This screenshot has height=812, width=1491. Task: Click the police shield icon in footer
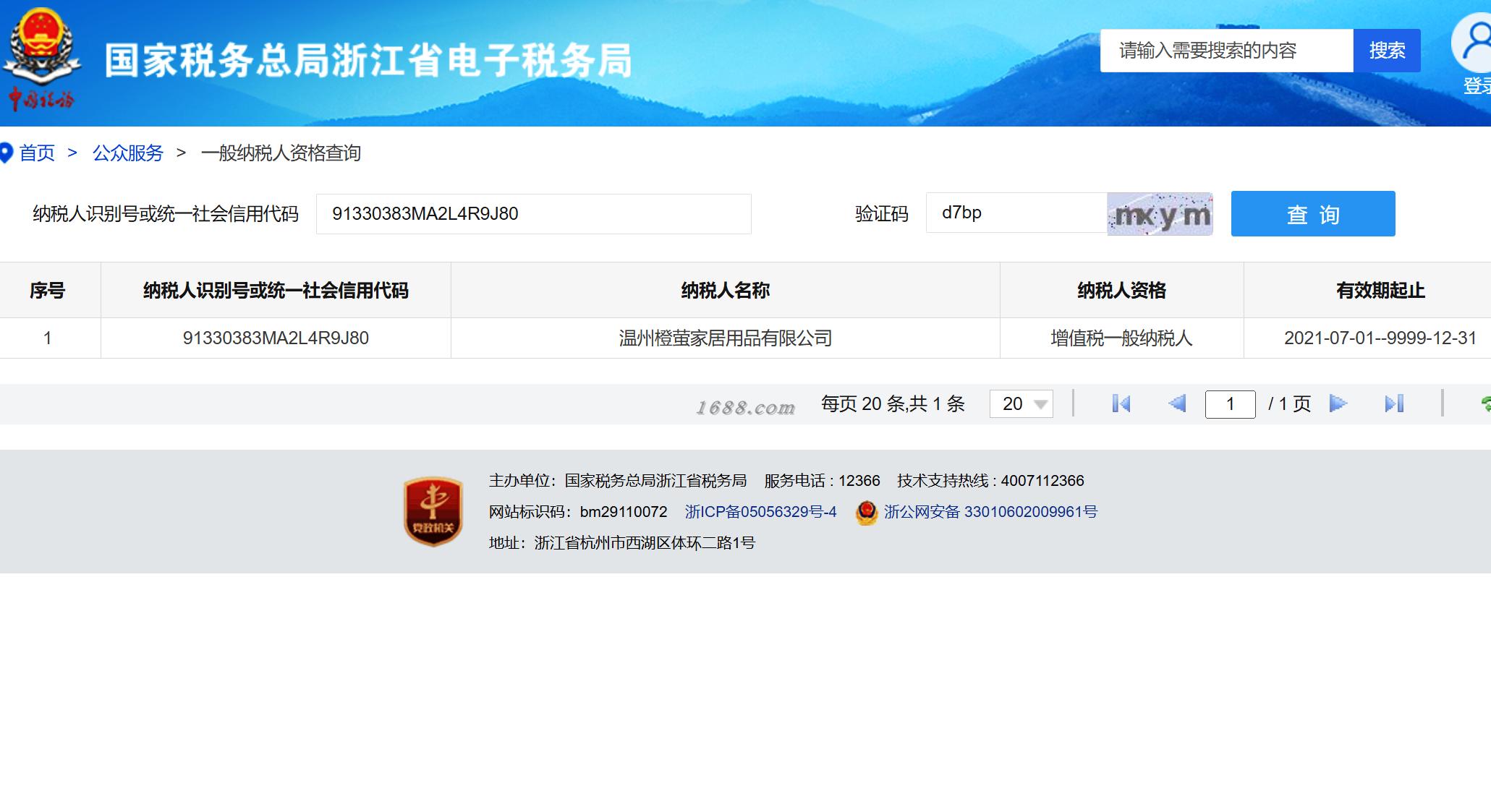[866, 512]
